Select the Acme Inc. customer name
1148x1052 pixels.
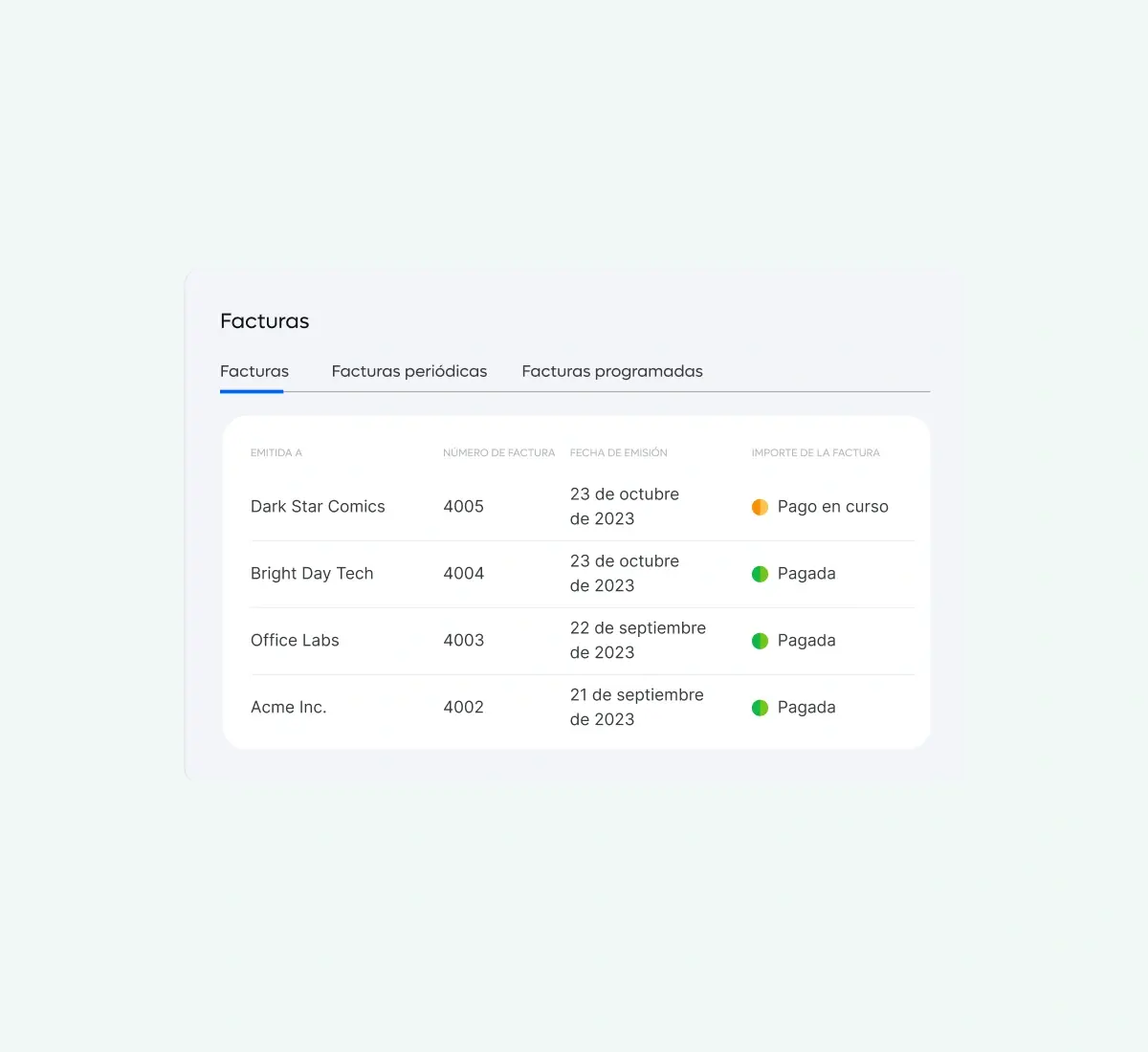click(x=289, y=708)
